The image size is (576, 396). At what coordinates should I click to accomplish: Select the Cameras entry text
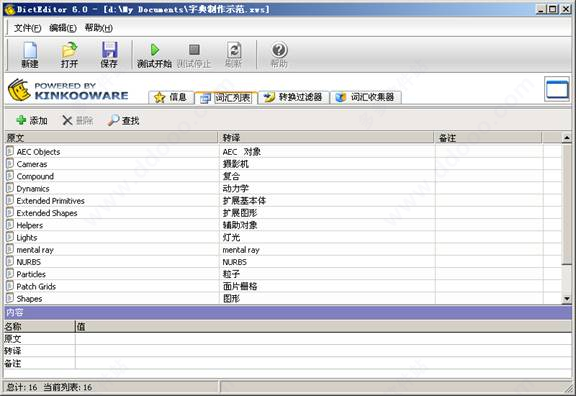(x=32, y=164)
